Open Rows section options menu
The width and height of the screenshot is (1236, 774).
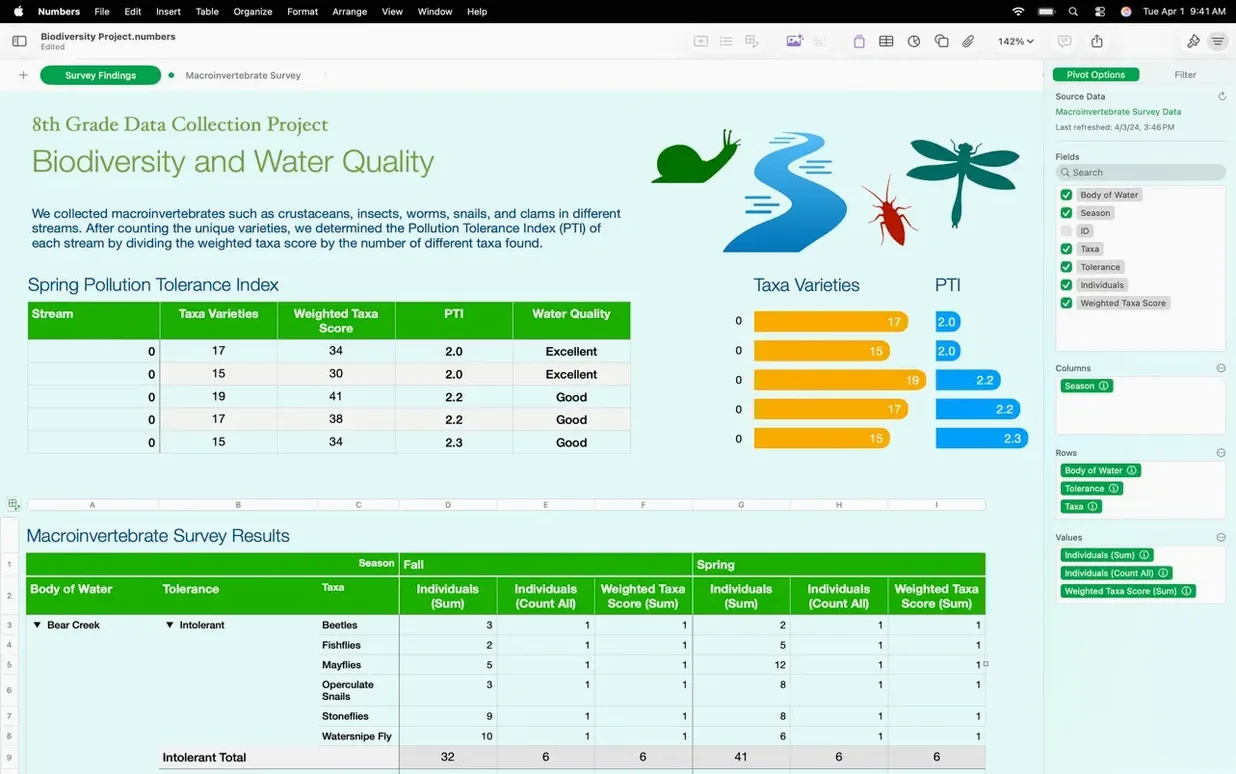(x=1221, y=453)
